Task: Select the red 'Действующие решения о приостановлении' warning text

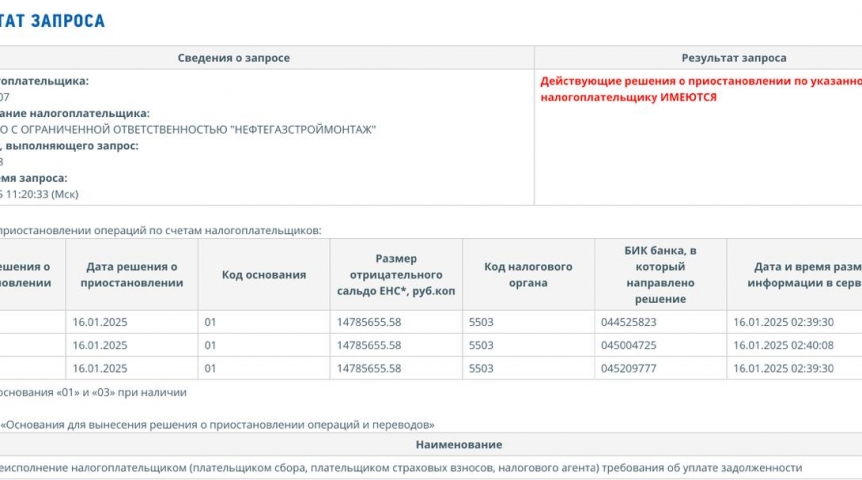Action: tap(701, 89)
